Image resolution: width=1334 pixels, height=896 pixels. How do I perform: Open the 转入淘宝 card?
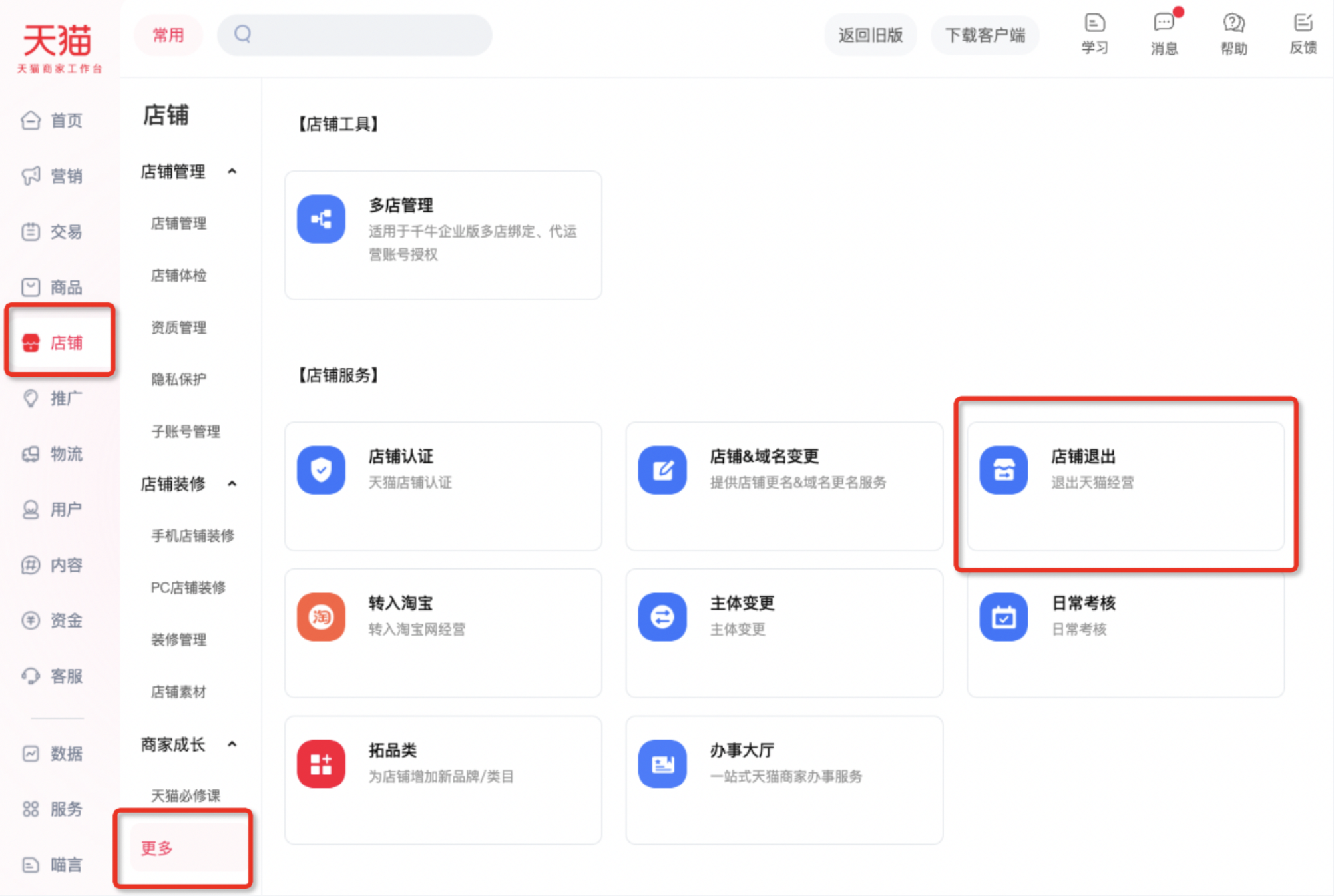(443, 633)
